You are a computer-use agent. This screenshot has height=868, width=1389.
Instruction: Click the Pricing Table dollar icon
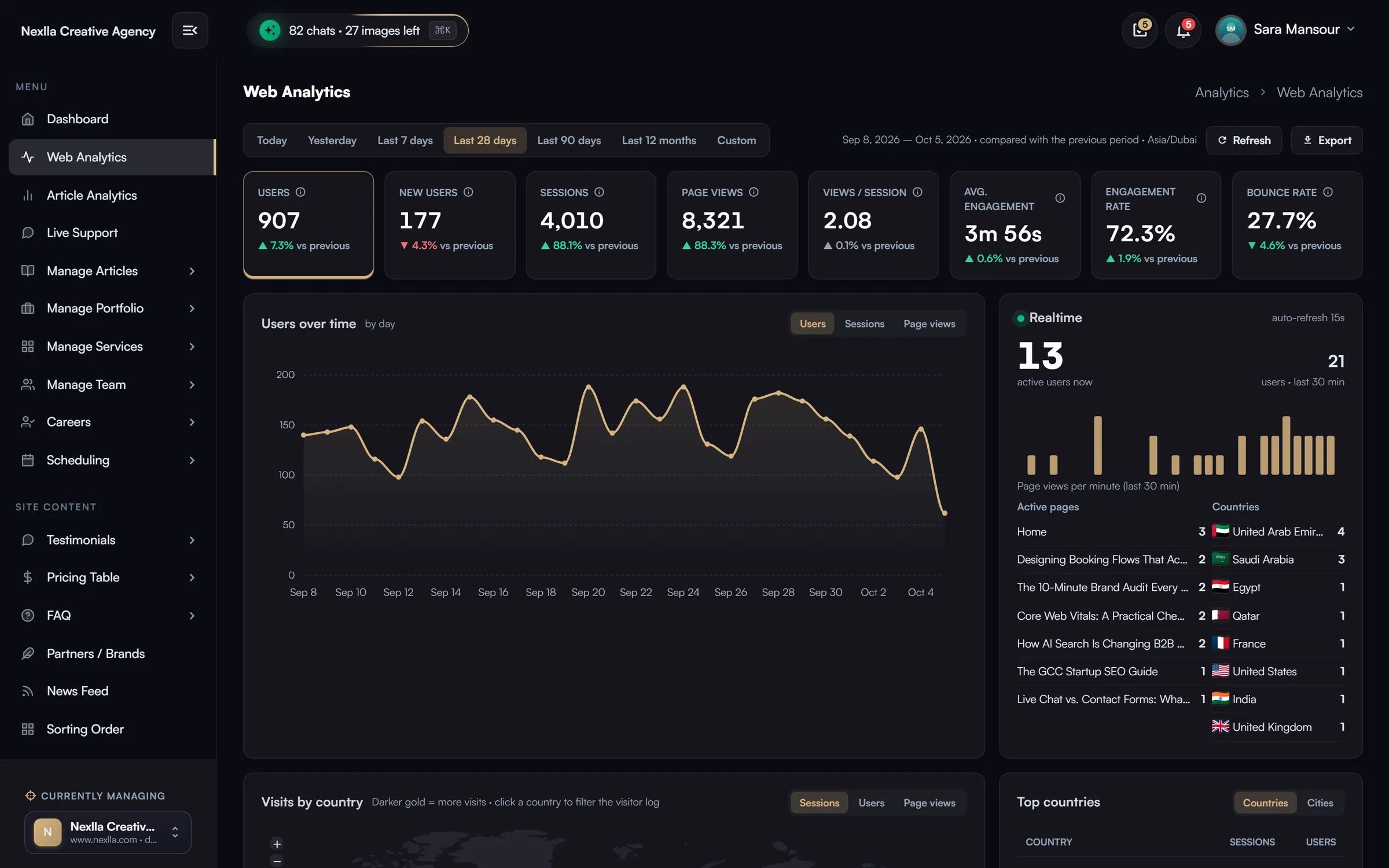tap(28, 577)
